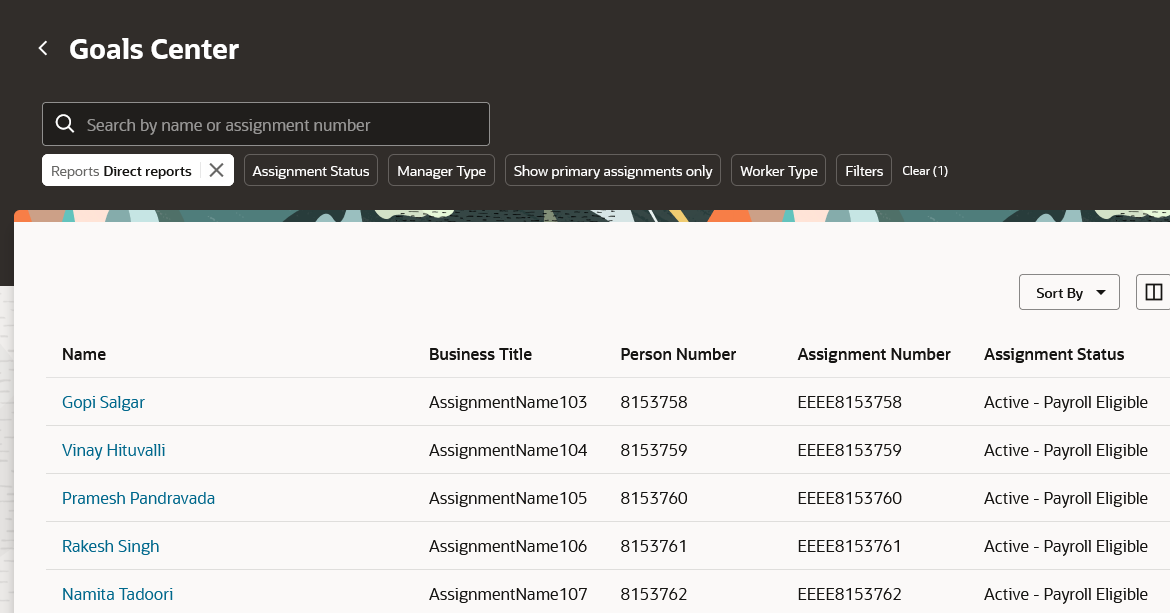
Task: Go back using the arrow beside Goals Center
Action: pos(43,48)
